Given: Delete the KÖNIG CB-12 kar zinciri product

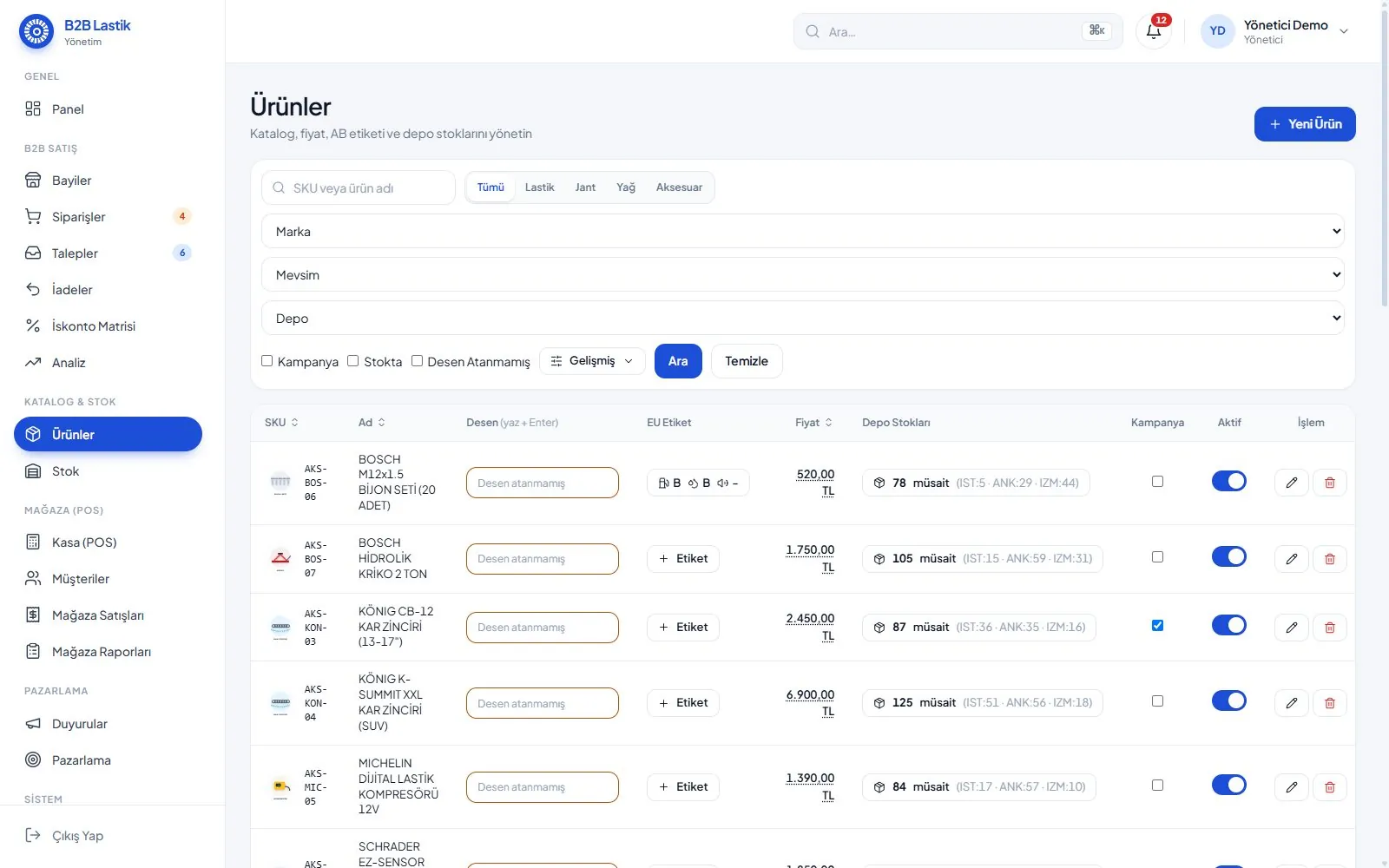Looking at the screenshot, I should point(1329,628).
